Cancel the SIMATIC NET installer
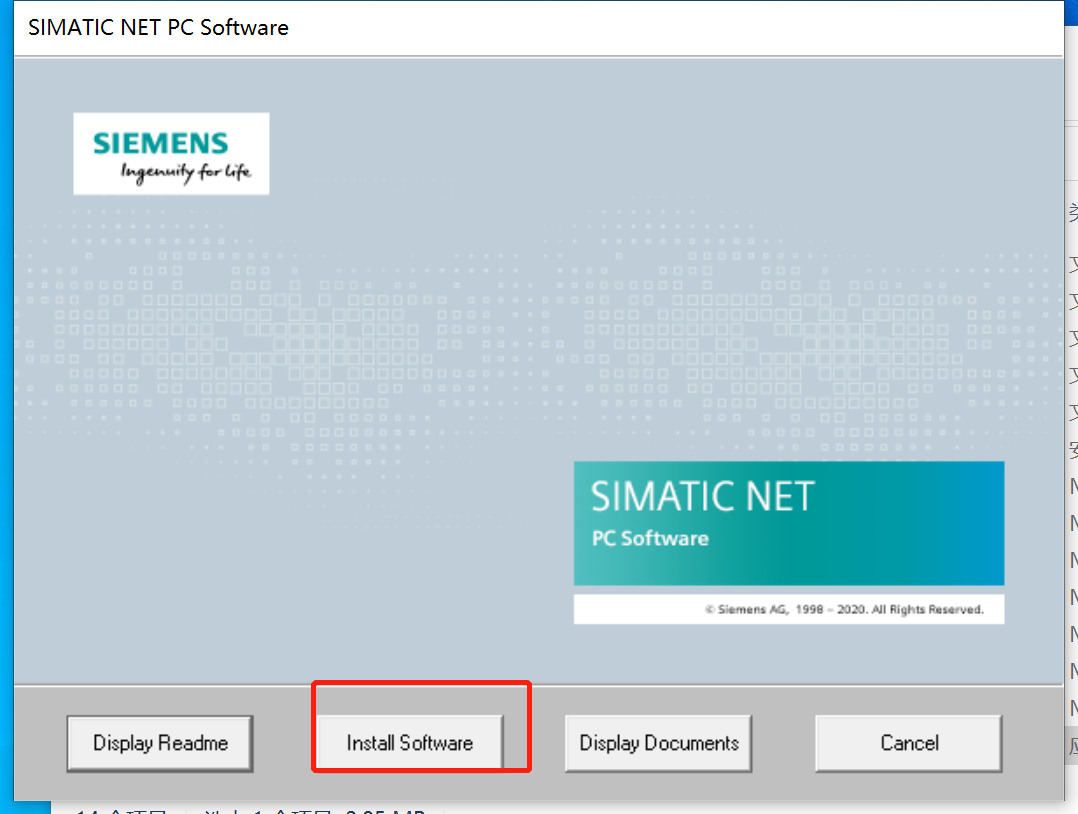Screen dimensions: 1078x814 [909, 743]
